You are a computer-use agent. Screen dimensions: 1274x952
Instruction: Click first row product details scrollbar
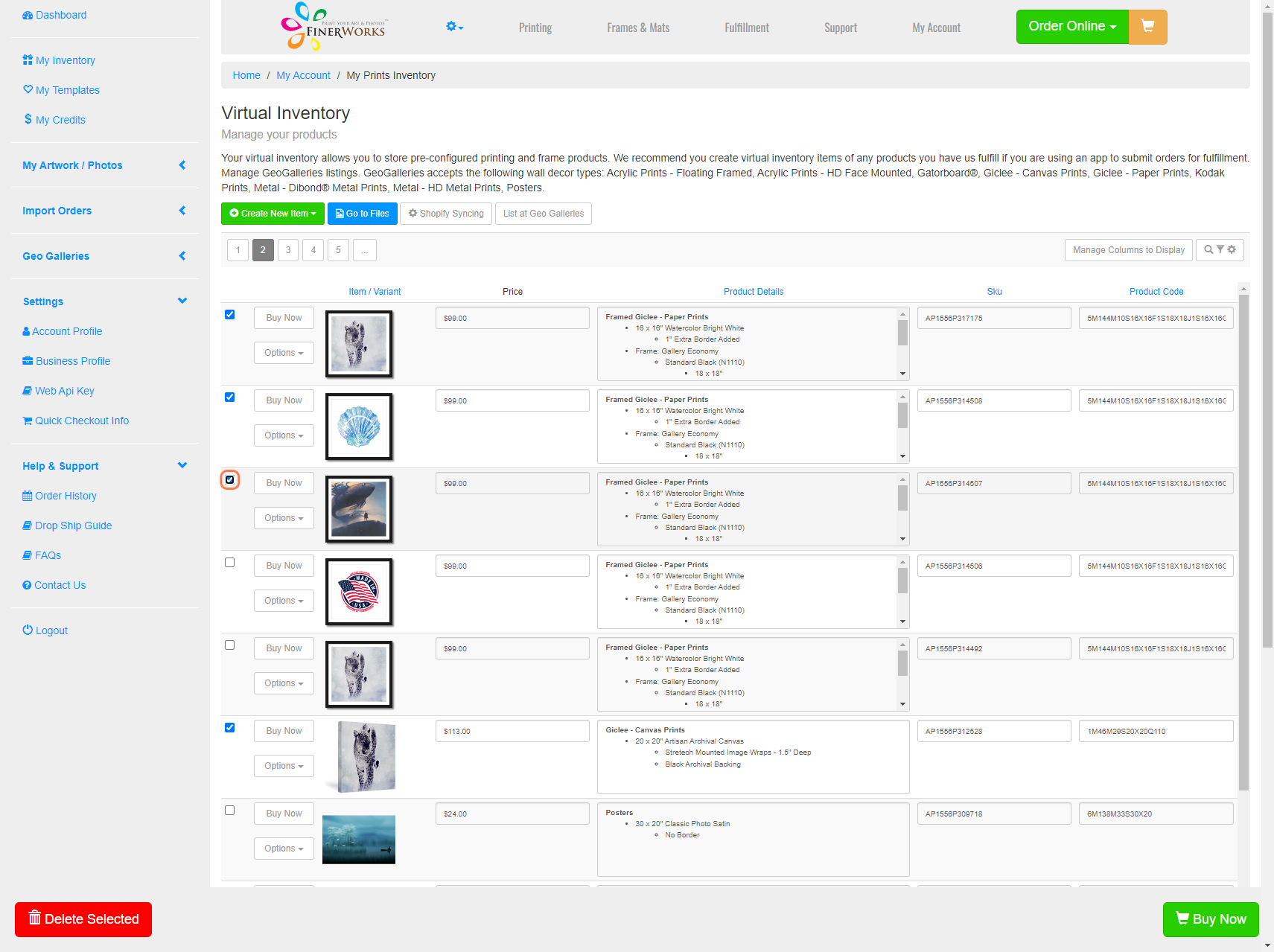click(902, 333)
